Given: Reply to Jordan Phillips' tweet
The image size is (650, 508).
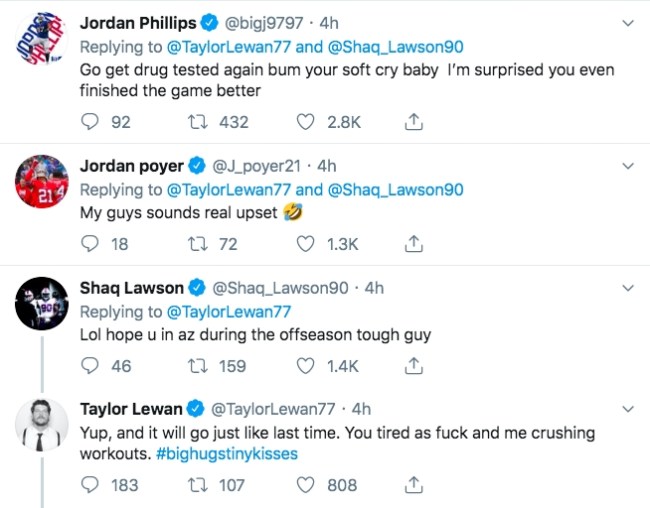Looking at the screenshot, I should [90, 122].
